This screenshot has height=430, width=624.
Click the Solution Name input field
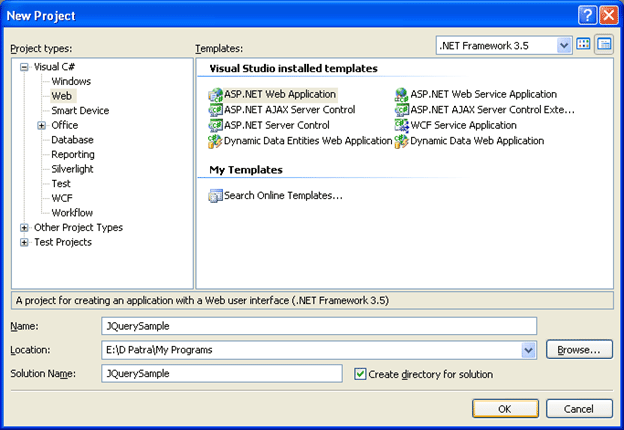[222, 374]
